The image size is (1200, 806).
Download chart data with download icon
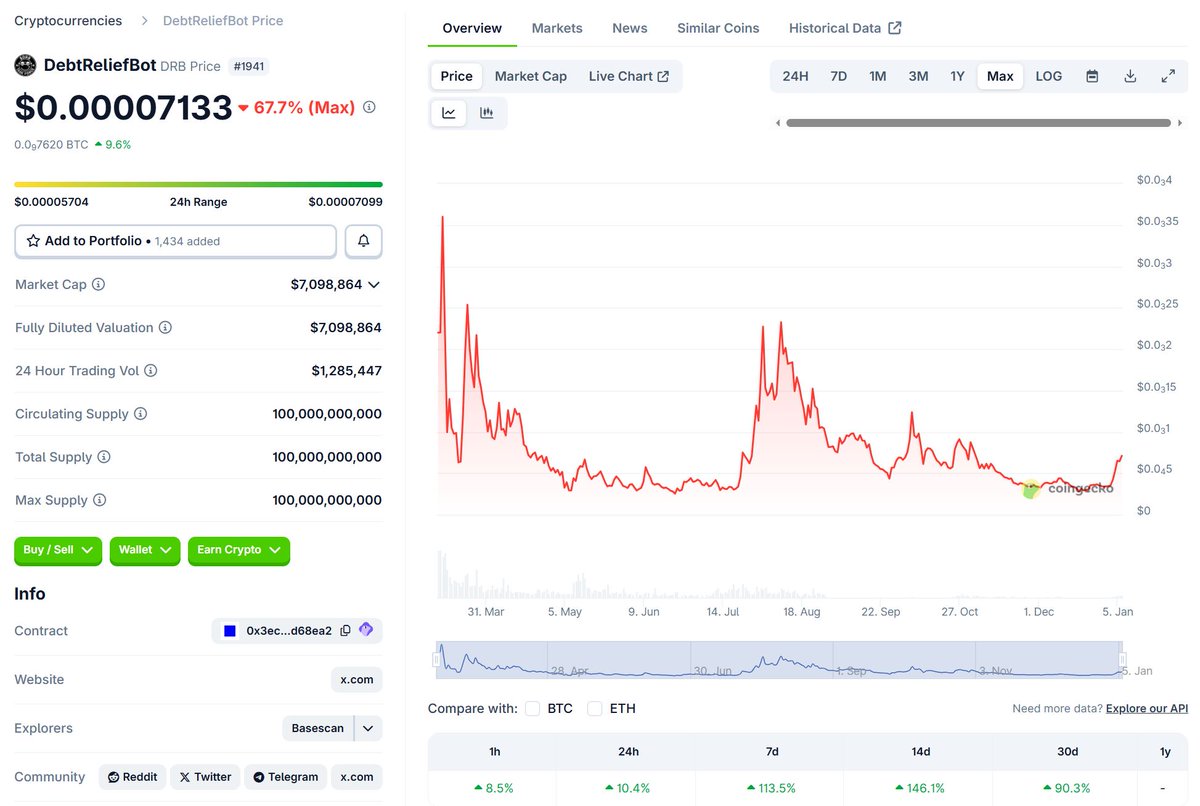click(x=1130, y=76)
